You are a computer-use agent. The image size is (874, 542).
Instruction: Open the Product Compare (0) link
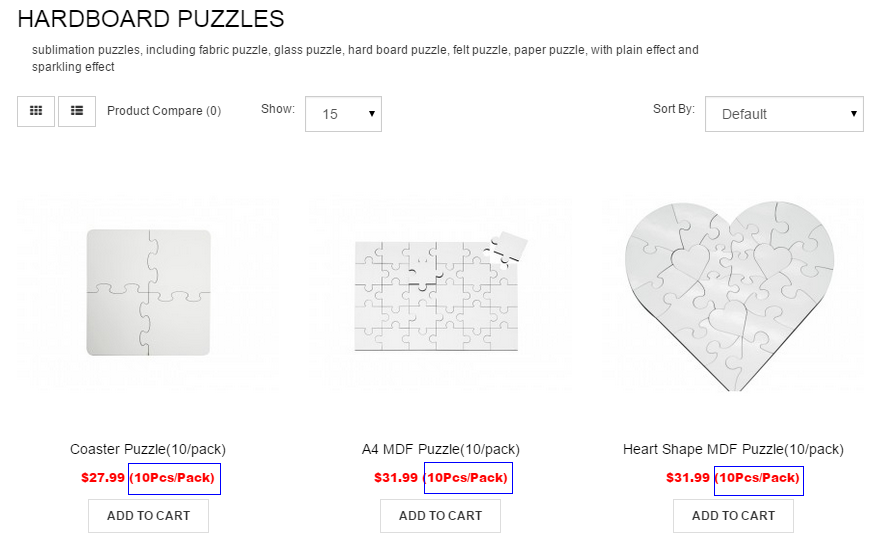(164, 111)
